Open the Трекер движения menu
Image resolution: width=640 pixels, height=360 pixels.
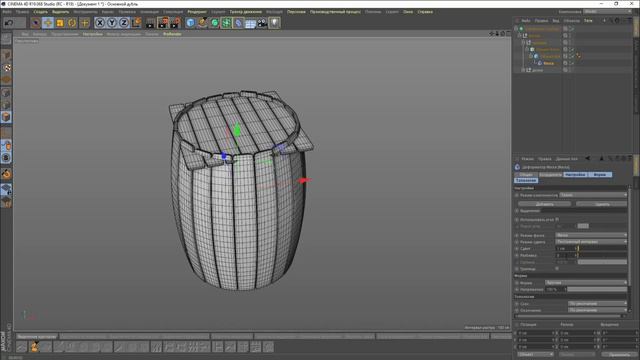pos(245,12)
